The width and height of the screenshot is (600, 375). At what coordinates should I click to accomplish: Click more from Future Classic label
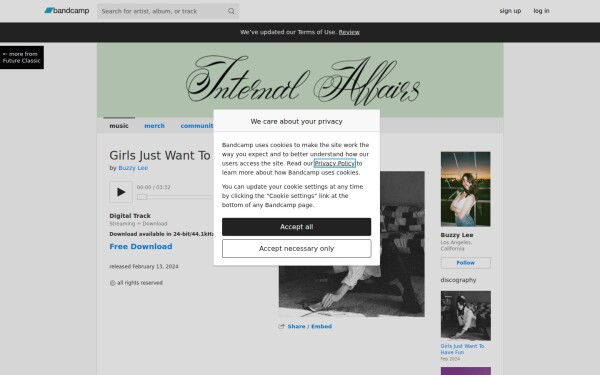coord(22,57)
